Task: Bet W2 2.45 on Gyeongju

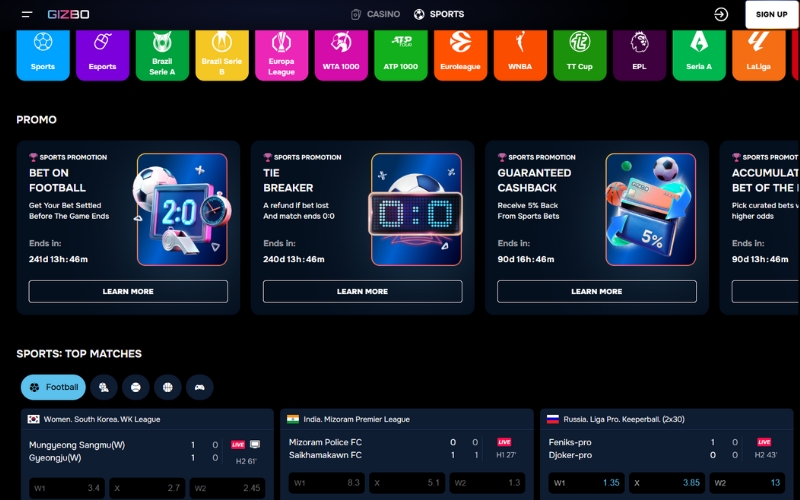Action: (x=227, y=488)
